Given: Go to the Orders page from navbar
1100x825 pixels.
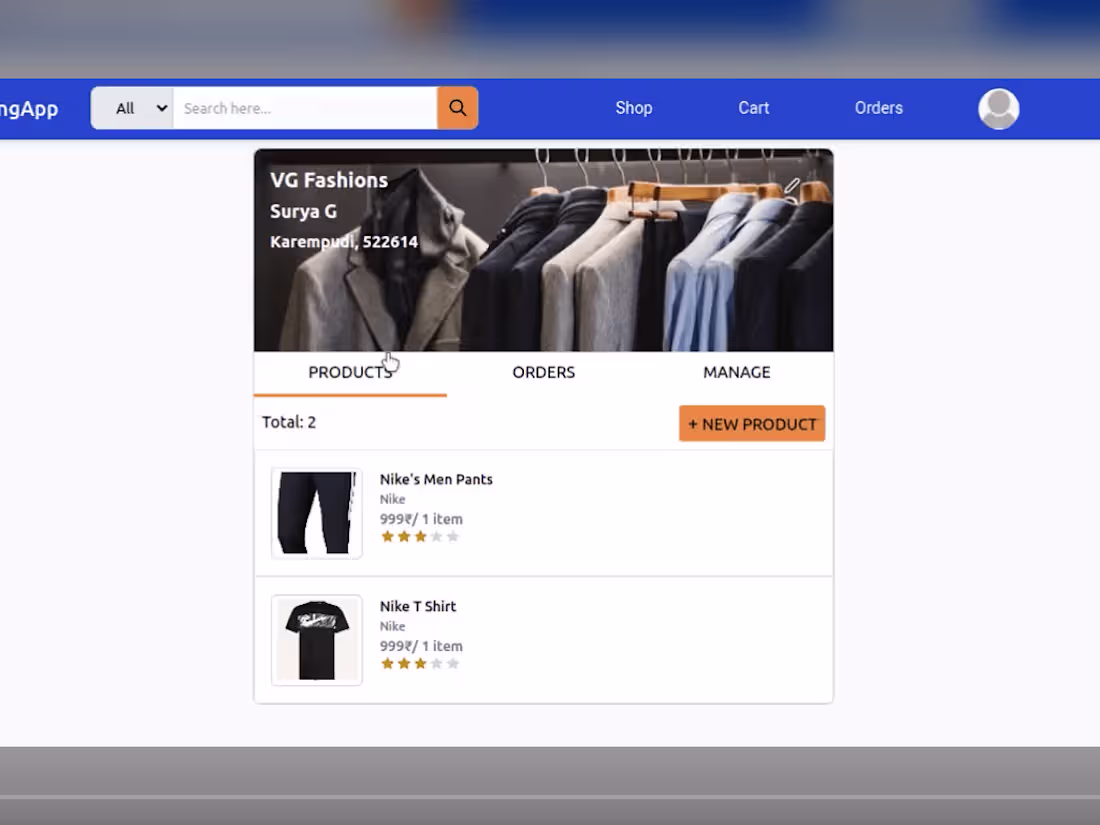Looking at the screenshot, I should (x=878, y=107).
